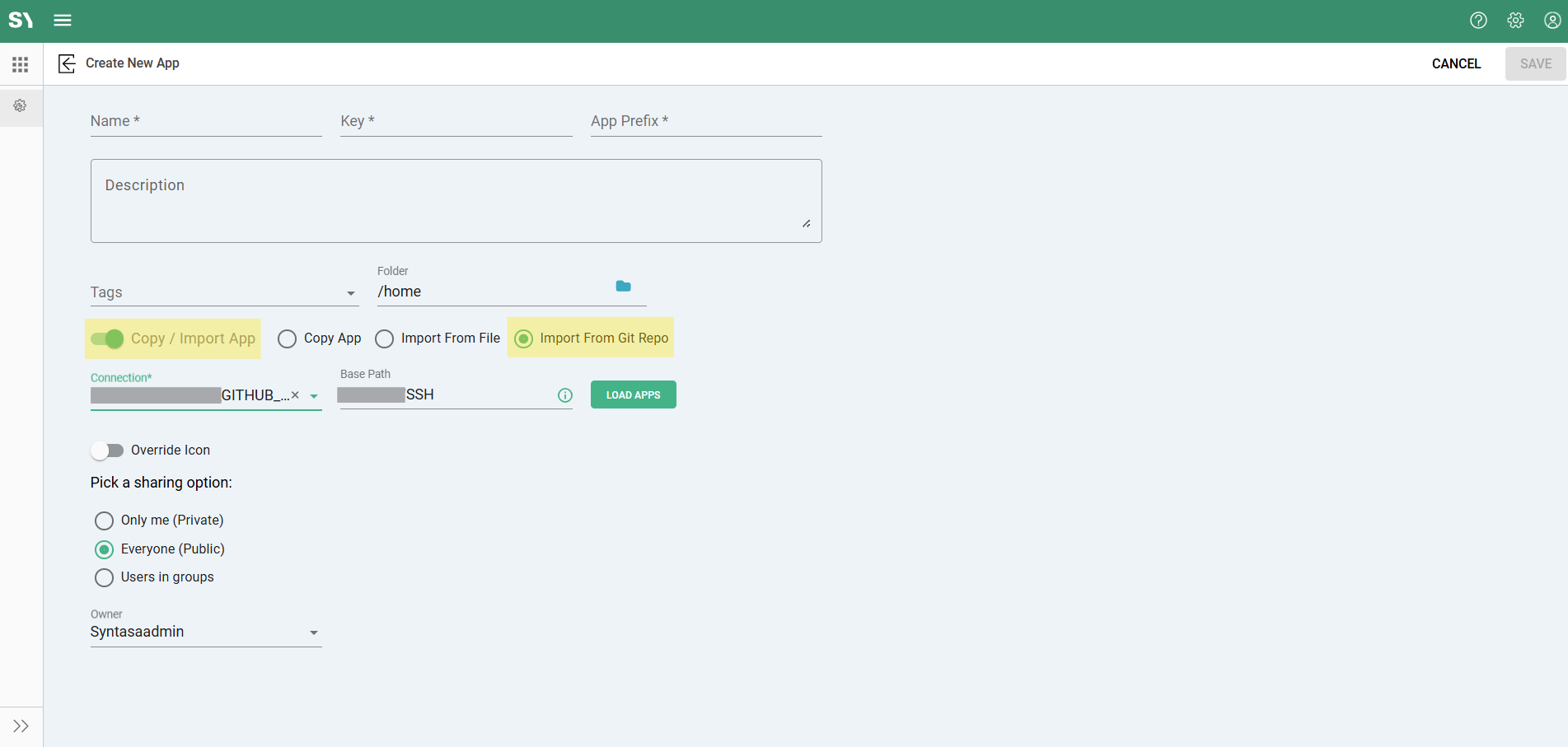Open the help question mark icon

pyautogui.click(x=1478, y=21)
